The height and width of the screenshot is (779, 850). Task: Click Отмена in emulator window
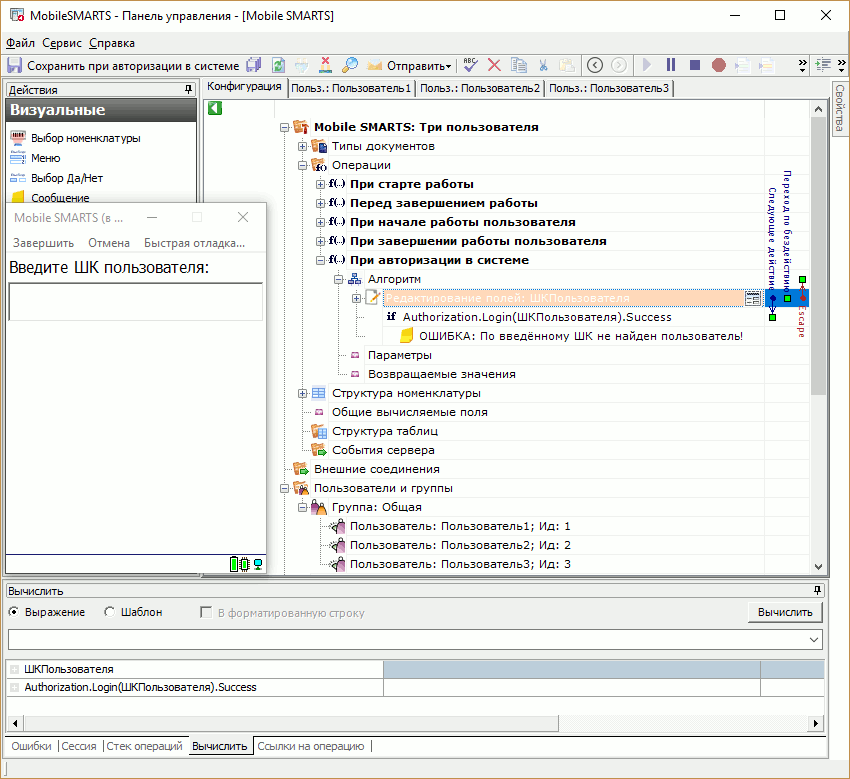click(109, 243)
